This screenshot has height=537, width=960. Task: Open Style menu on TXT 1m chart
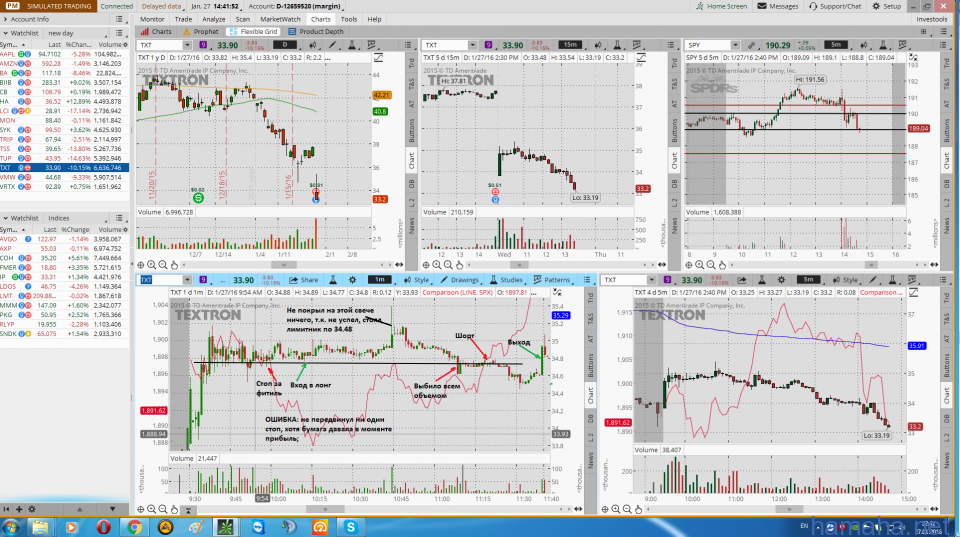point(416,280)
